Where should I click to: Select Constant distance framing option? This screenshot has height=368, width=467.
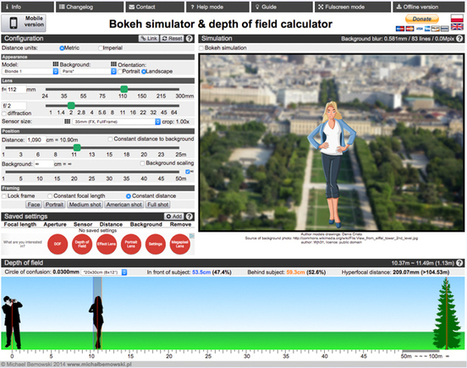[x=128, y=196]
